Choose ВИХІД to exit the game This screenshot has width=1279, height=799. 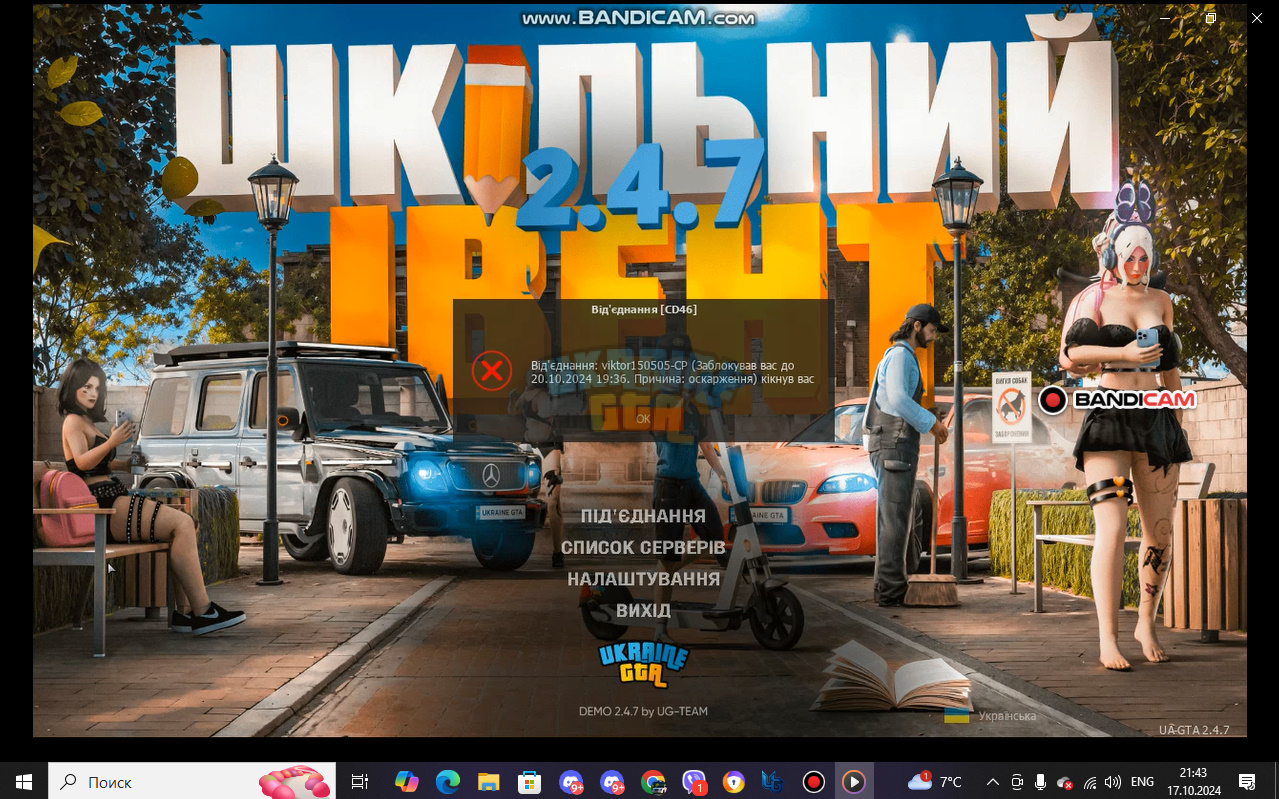coord(643,610)
